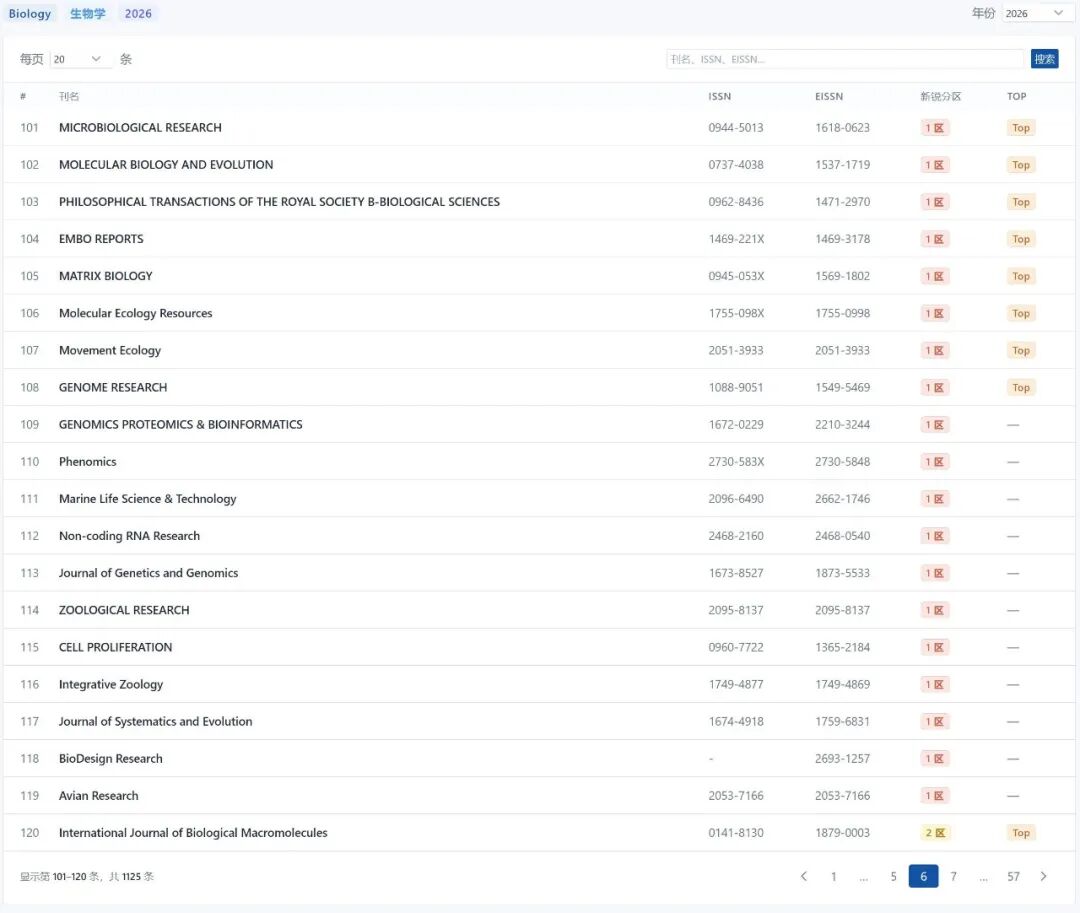This screenshot has width=1080, height=913.
Task: Select the 生物学 tag
Action: tap(88, 14)
